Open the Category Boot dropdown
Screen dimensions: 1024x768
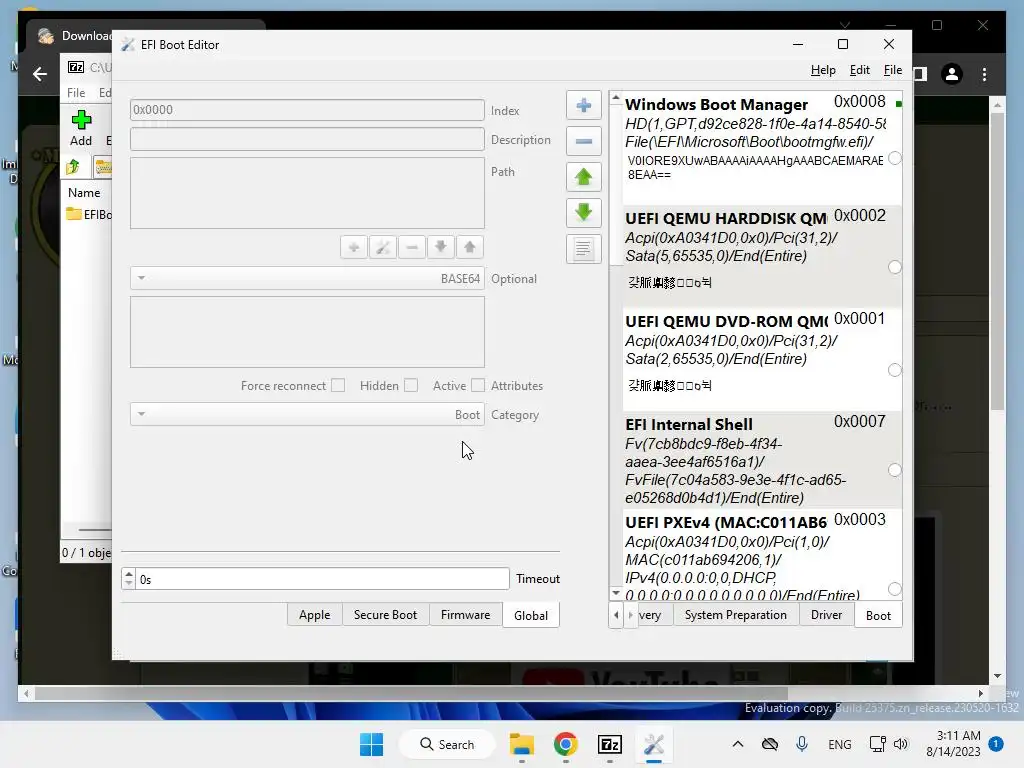coord(308,415)
